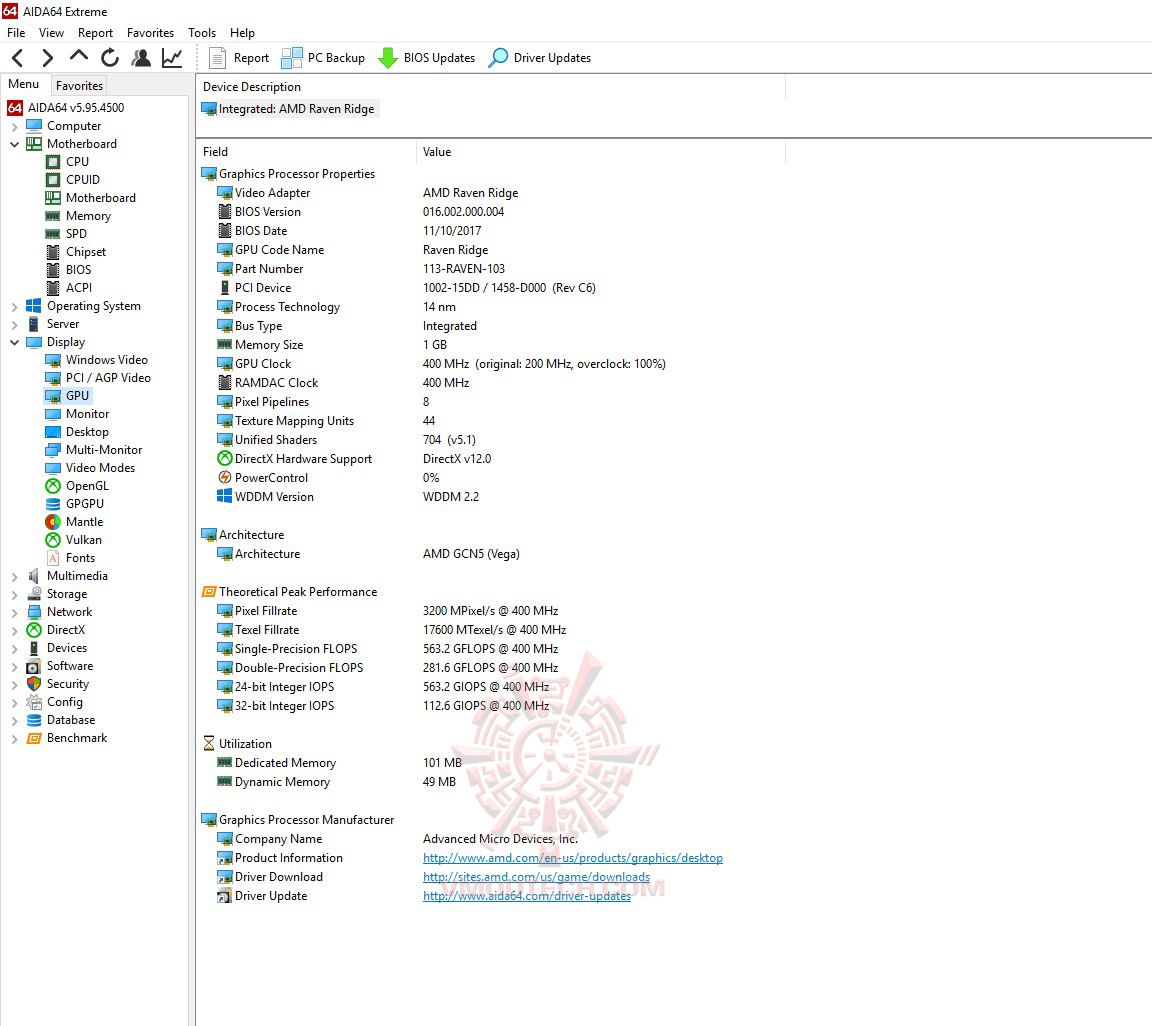Screen dimensions: 1152x1026
Task: Select PCI / AGP Video in the tree
Action: pyautogui.click(x=98, y=378)
